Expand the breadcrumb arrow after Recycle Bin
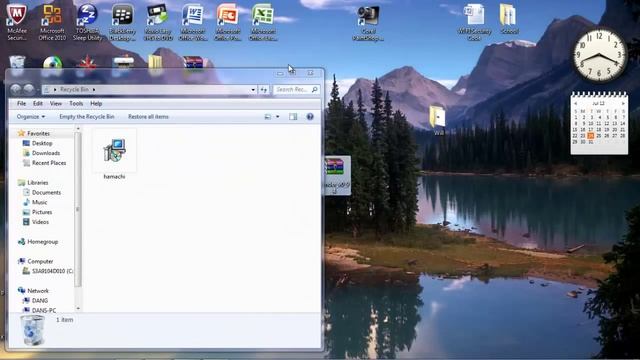This screenshot has width=640, height=360. click(94, 89)
